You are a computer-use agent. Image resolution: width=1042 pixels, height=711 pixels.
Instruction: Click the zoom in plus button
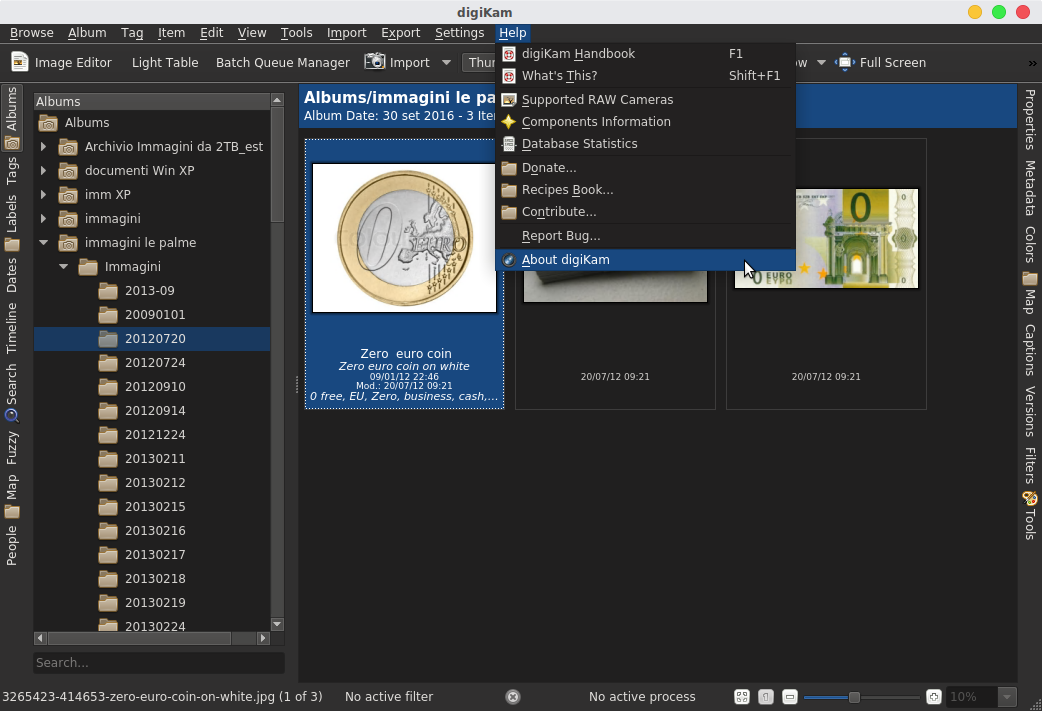933,697
